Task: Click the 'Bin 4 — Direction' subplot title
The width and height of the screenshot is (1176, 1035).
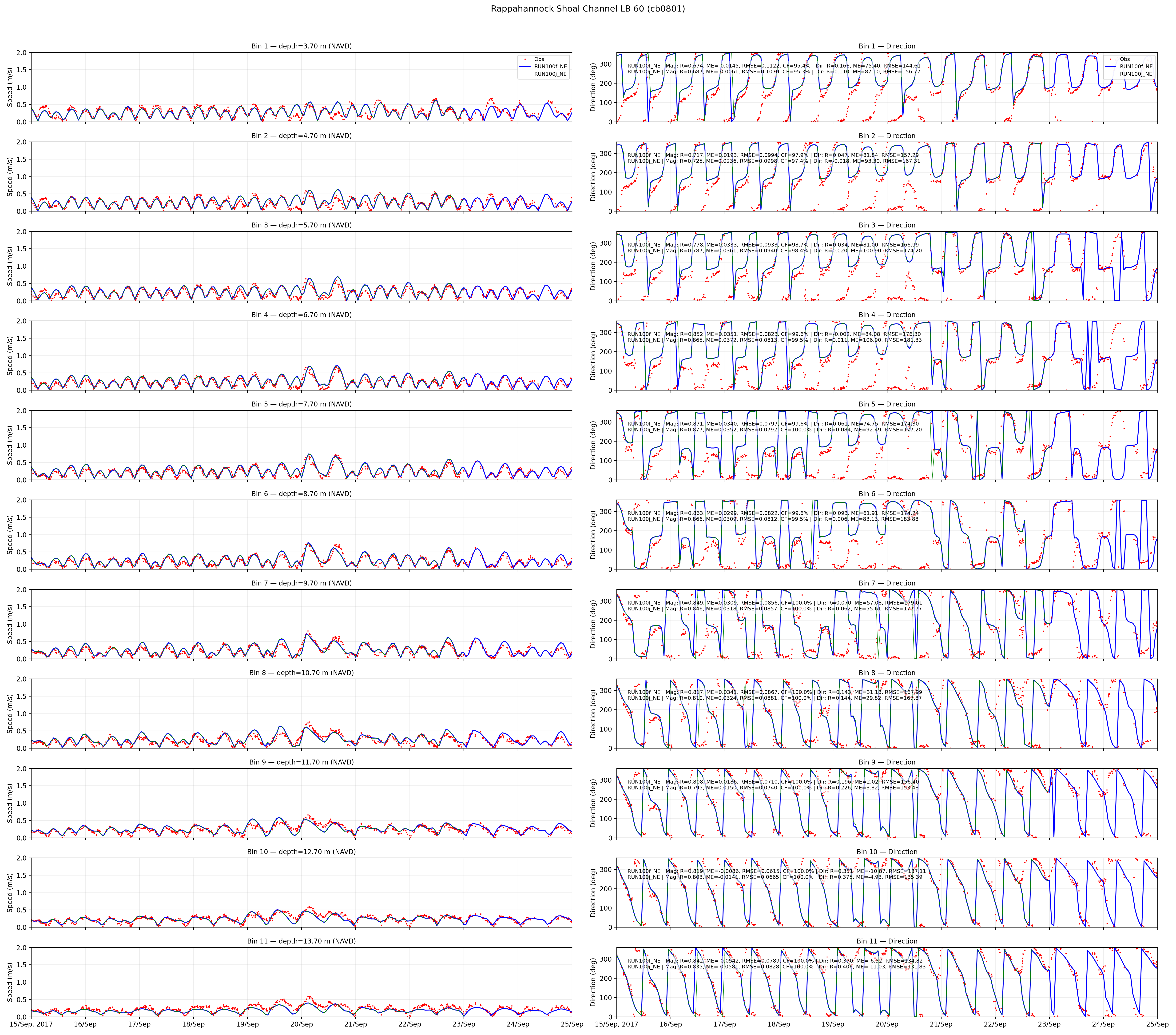Action: pos(887,315)
